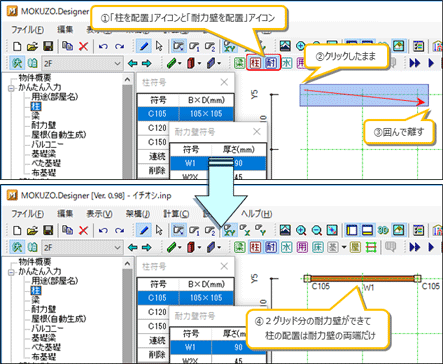Toggle 耐 bearing wall icon in top window
The height and width of the screenshot is (364, 443).
(x=271, y=63)
